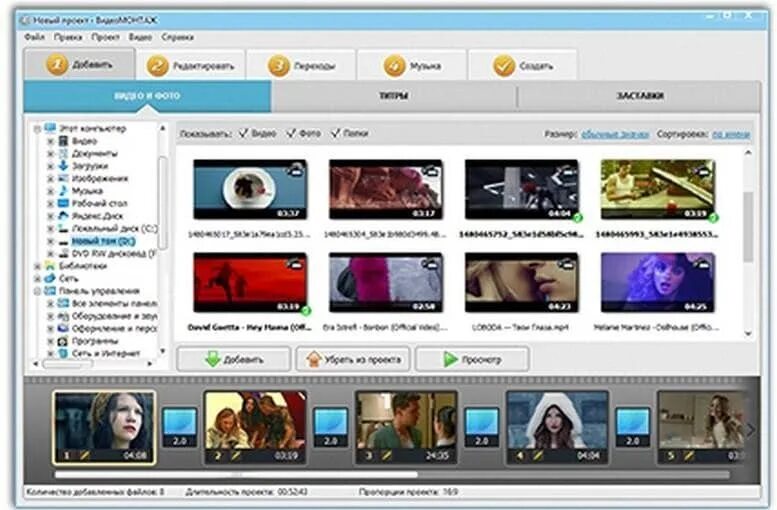Toggle the Видео show checkbox
The width and height of the screenshot is (777, 510).
[x=243, y=133]
